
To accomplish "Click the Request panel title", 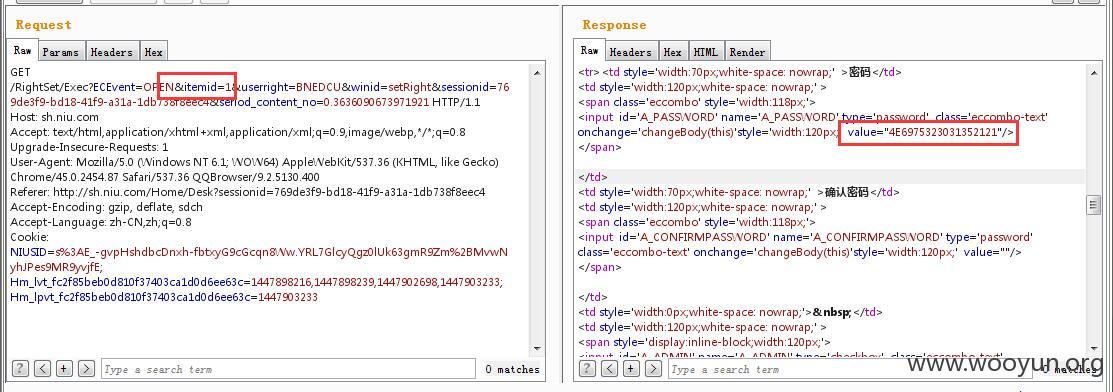I will tap(43, 25).
